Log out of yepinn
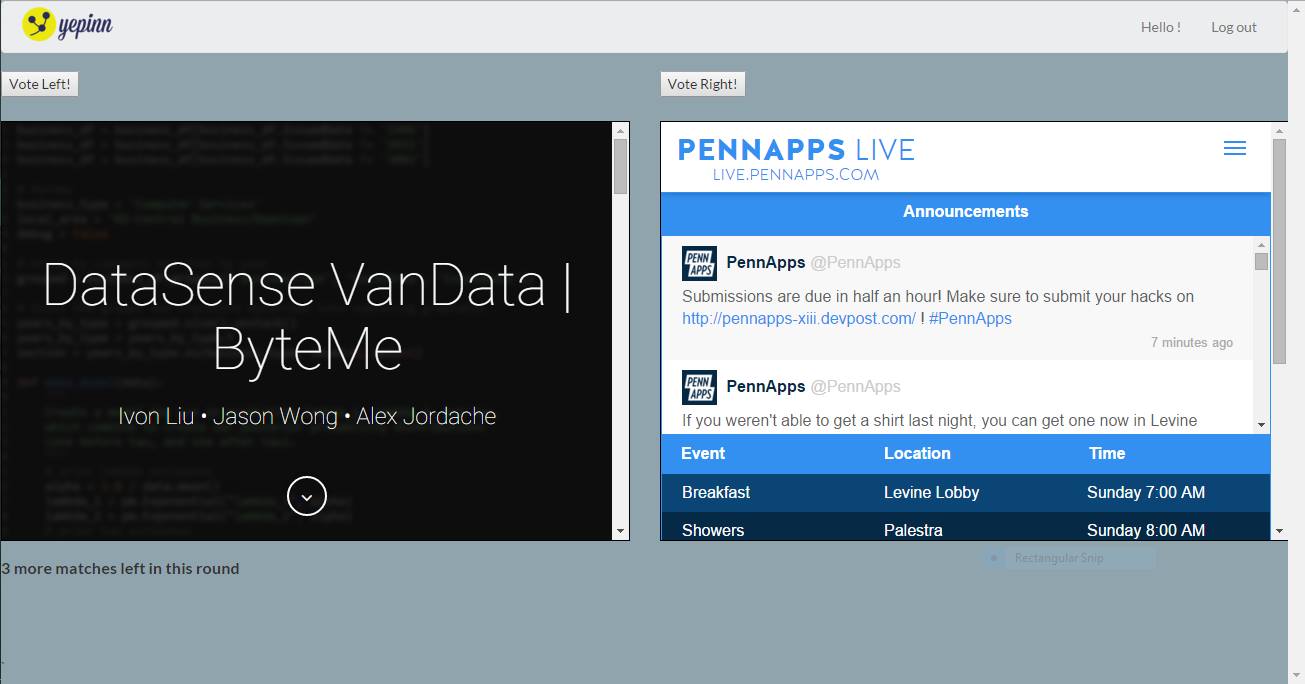 [x=1234, y=27]
